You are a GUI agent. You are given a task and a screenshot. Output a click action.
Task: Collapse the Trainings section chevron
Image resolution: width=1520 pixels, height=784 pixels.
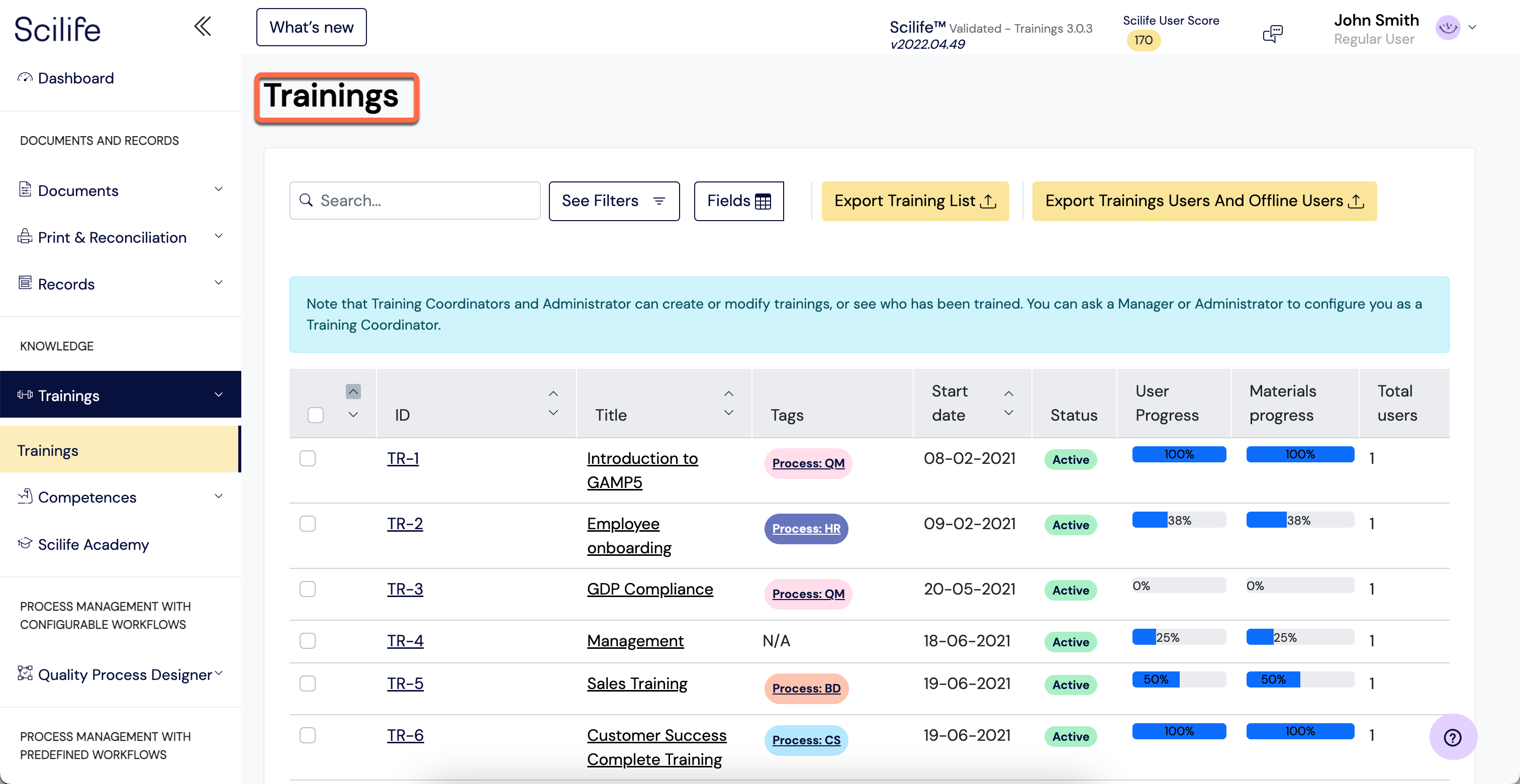point(218,395)
